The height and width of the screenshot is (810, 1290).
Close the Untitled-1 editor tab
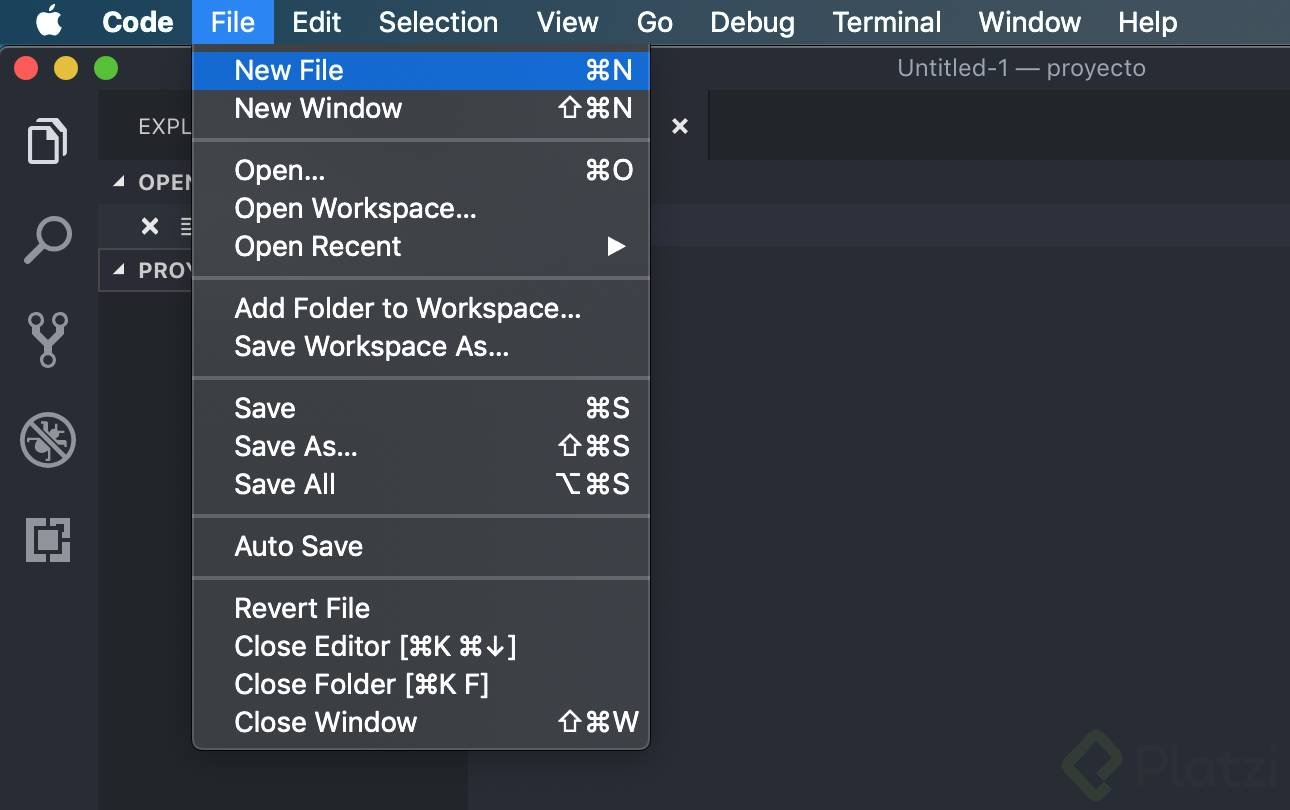click(680, 126)
